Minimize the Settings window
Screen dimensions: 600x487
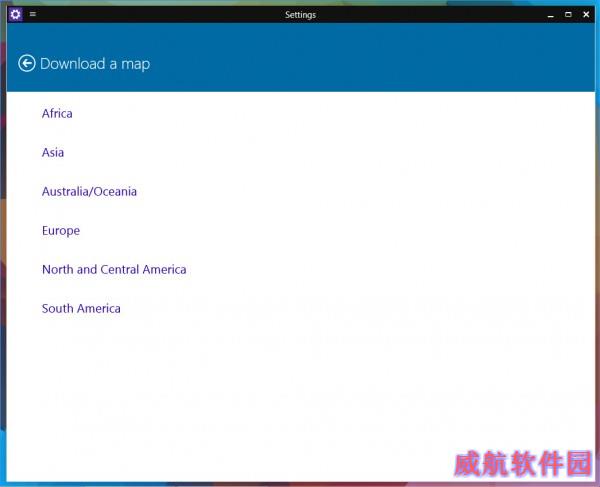[x=551, y=15]
